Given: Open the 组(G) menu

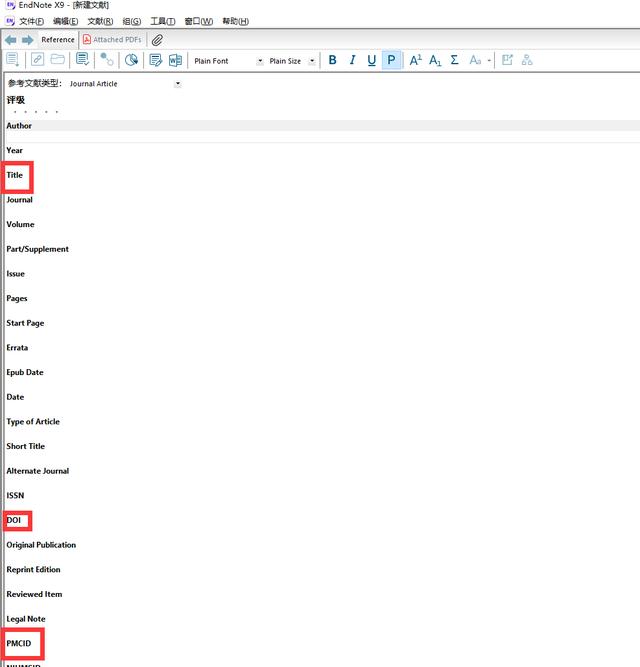Looking at the screenshot, I should [x=131, y=21].
